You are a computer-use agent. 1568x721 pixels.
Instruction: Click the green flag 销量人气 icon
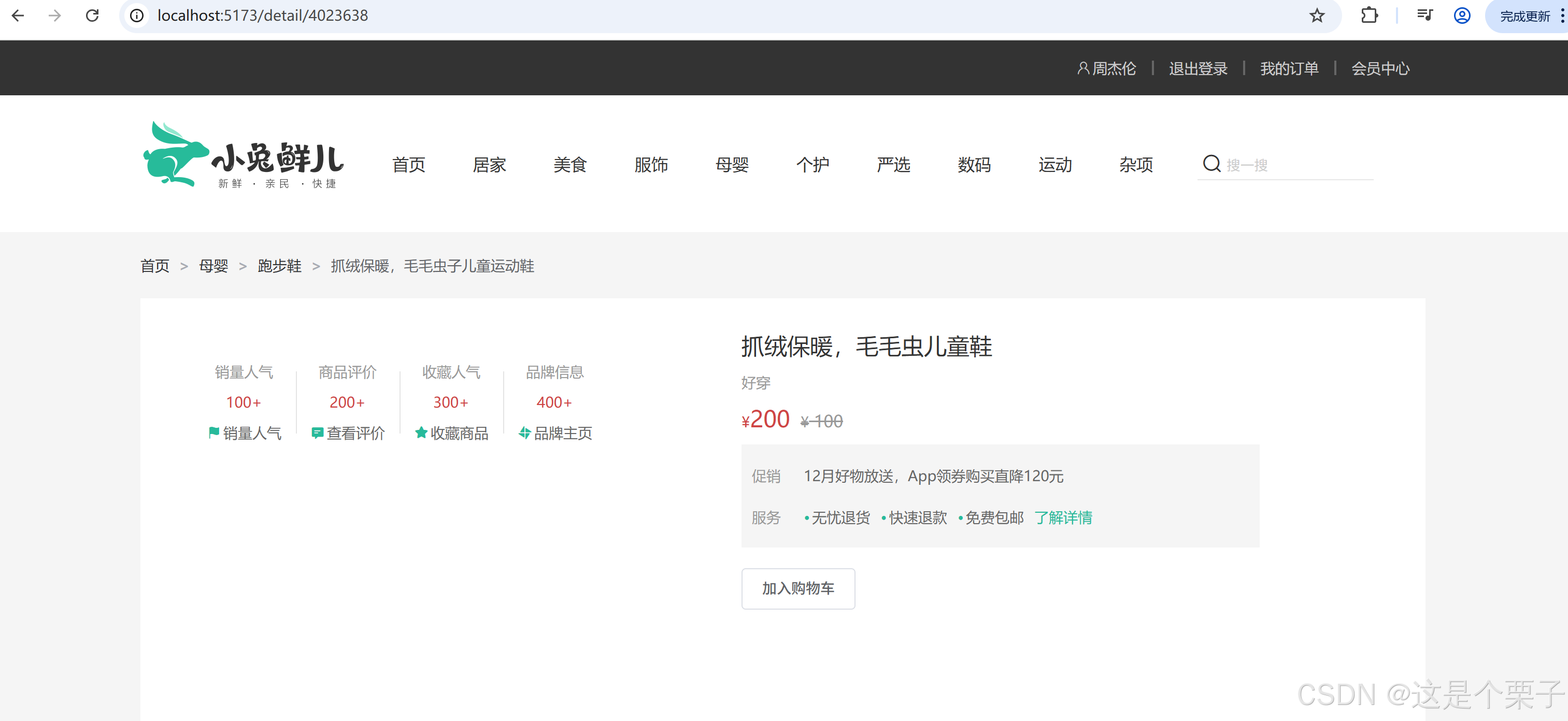coord(213,432)
